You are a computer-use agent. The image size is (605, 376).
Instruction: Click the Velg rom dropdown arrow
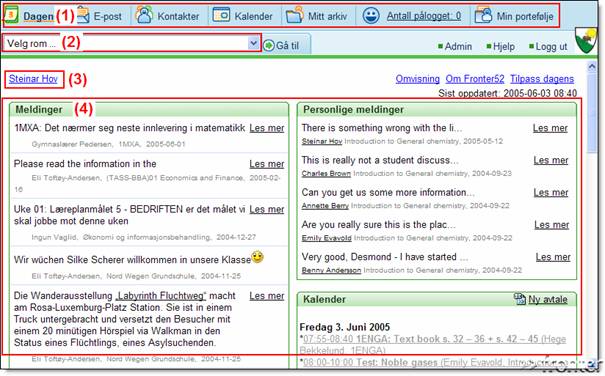253,43
